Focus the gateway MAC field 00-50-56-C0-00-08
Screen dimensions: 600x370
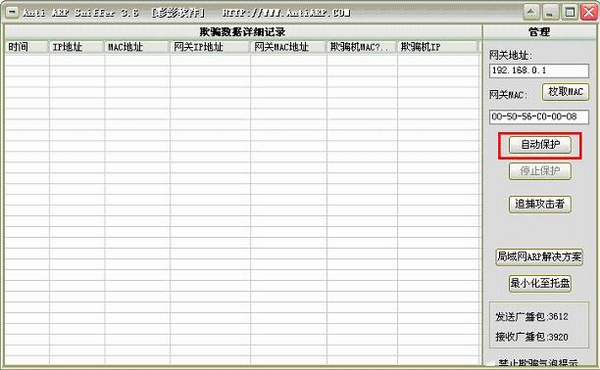(539, 117)
